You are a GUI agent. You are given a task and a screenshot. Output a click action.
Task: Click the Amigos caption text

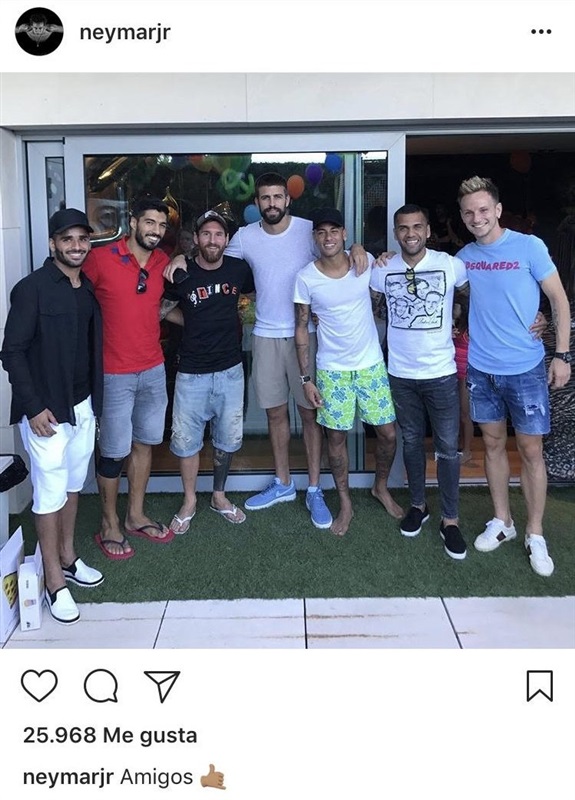(157, 778)
